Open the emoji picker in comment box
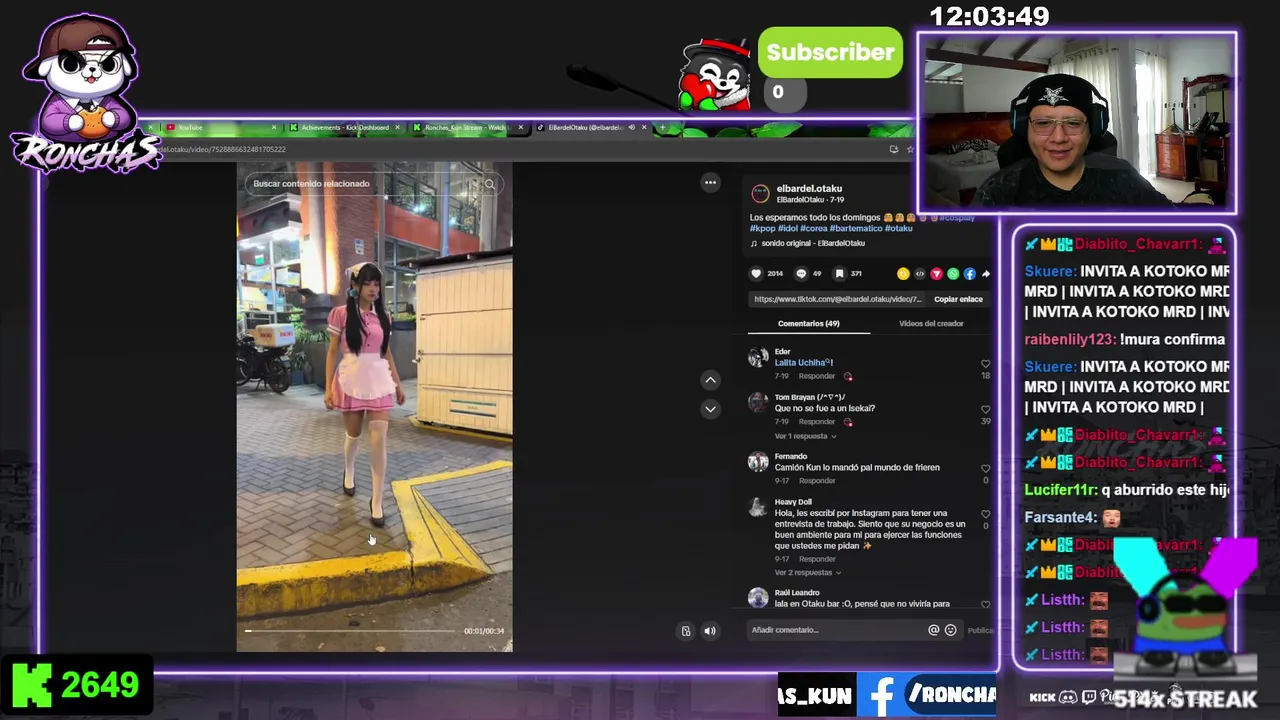Viewport: 1280px width, 720px height. [950, 630]
